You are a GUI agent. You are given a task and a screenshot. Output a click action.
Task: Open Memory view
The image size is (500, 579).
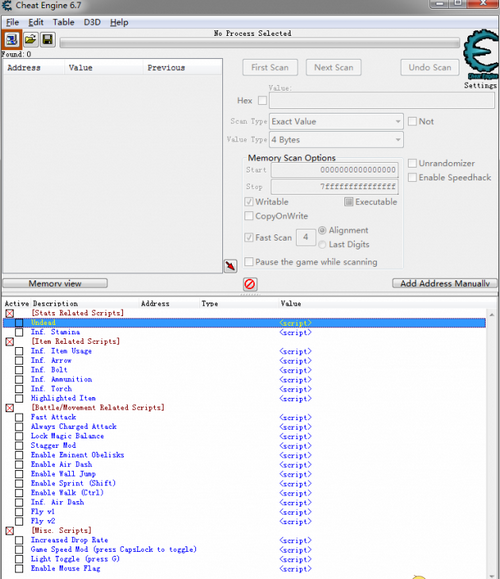pos(55,283)
